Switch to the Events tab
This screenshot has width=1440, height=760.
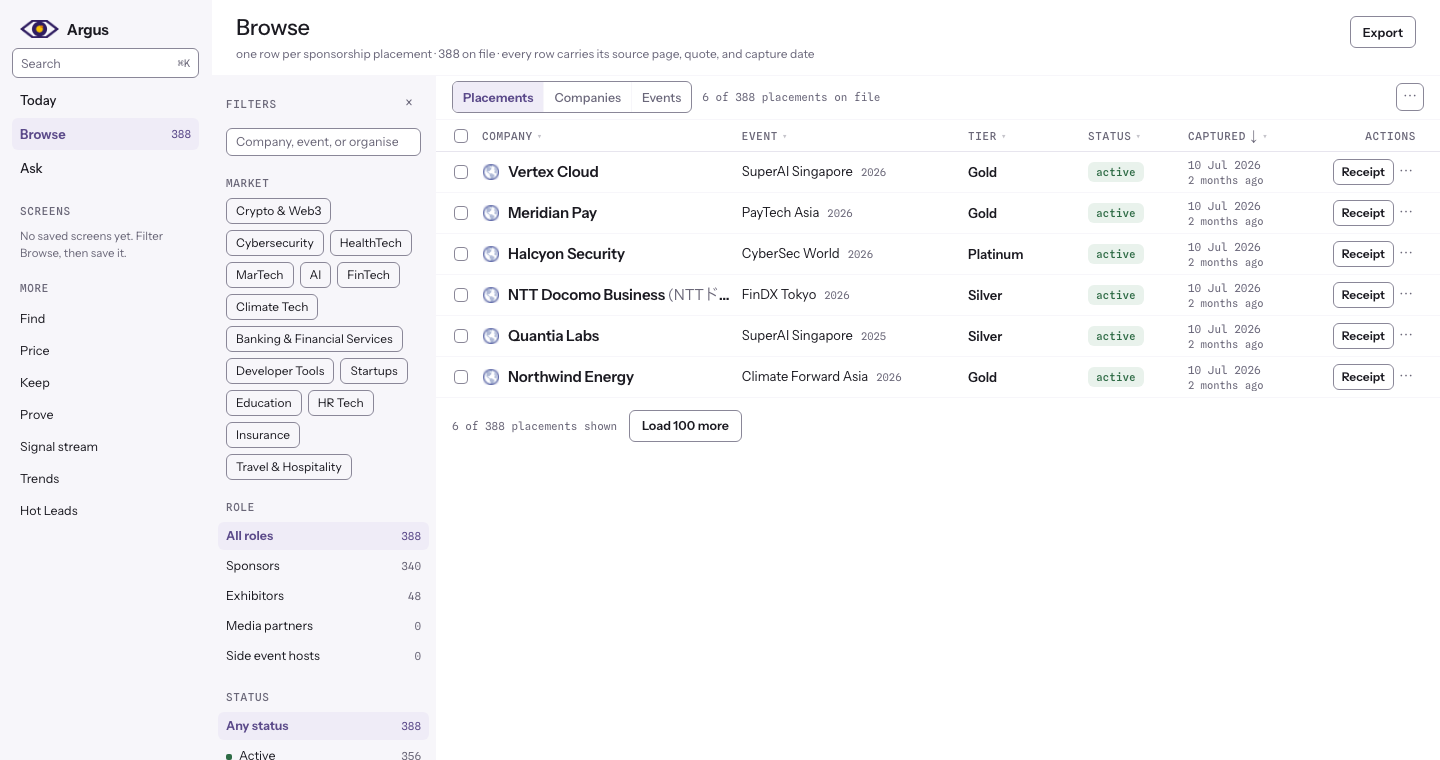coord(661,97)
